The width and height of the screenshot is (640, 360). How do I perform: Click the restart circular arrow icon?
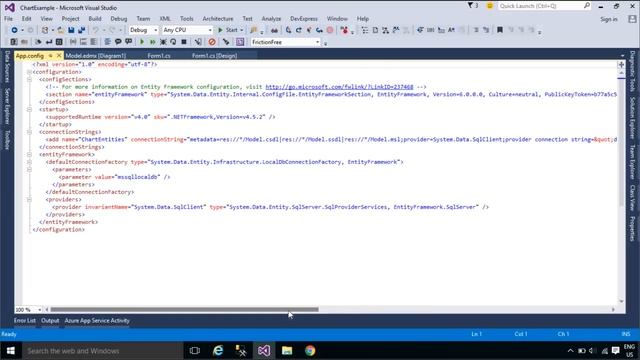(173, 42)
